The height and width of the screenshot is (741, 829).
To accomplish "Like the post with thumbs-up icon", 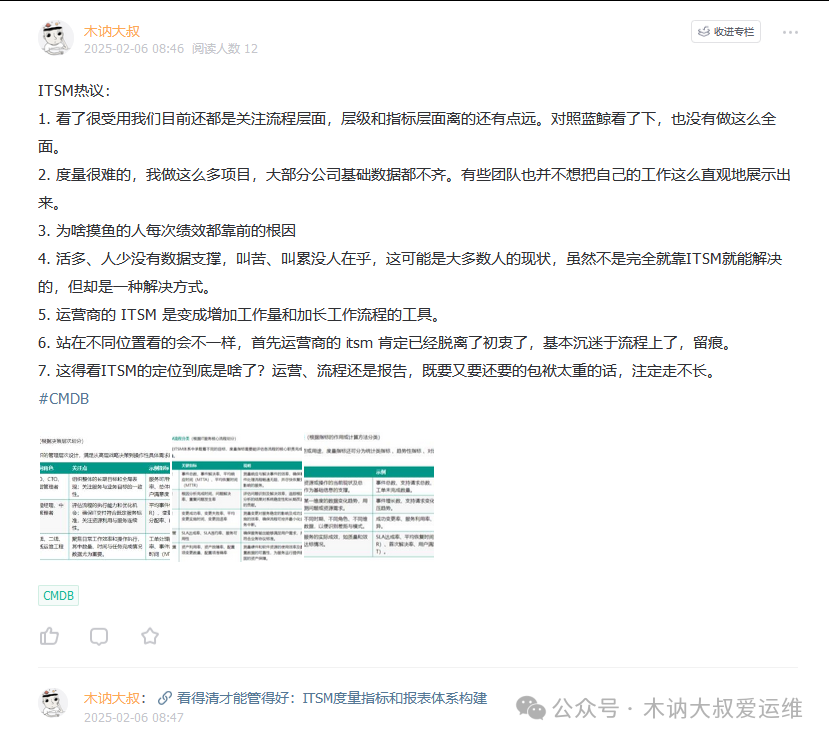I will pyautogui.click(x=49, y=636).
